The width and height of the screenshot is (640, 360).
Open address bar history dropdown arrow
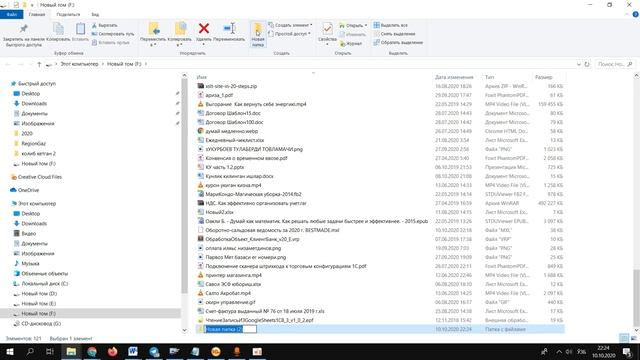[578, 64]
